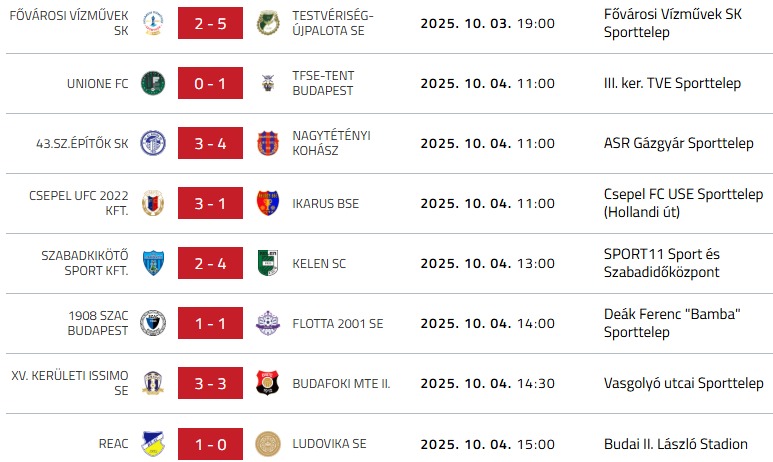Click the Flotta 2001 SE team logo

[x=267, y=323]
